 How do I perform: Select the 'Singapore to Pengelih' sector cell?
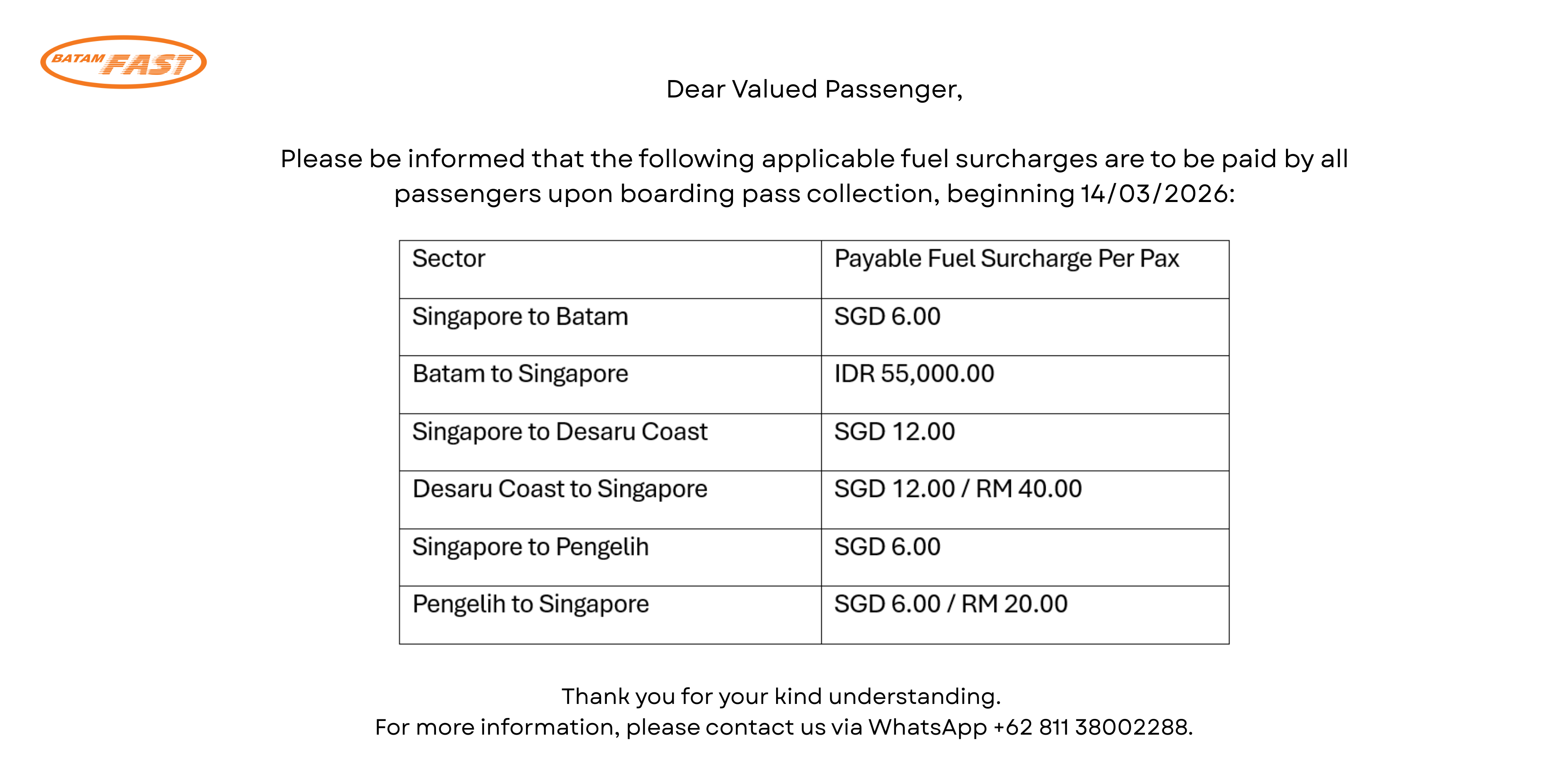pos(530,547)
